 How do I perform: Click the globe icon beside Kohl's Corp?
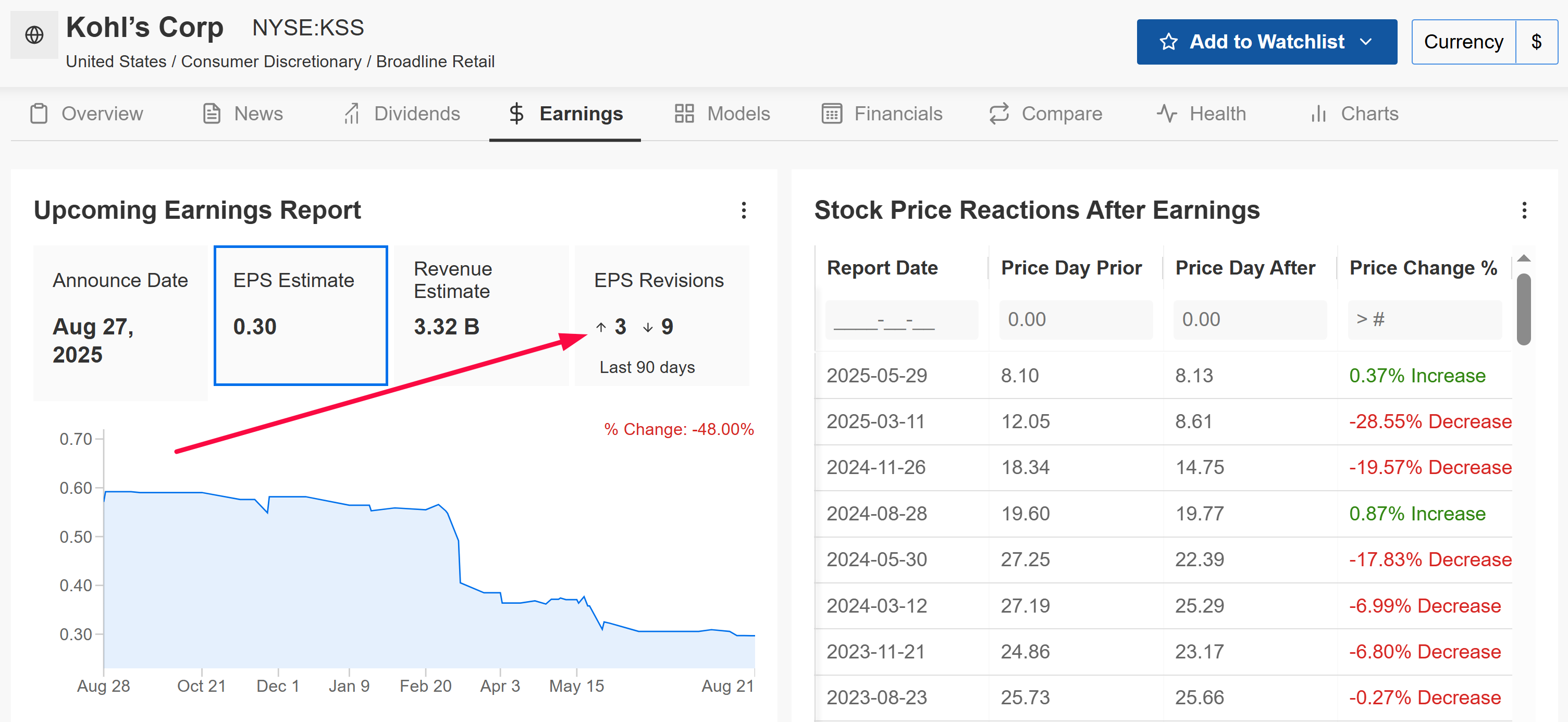click(x=34, y=35)
